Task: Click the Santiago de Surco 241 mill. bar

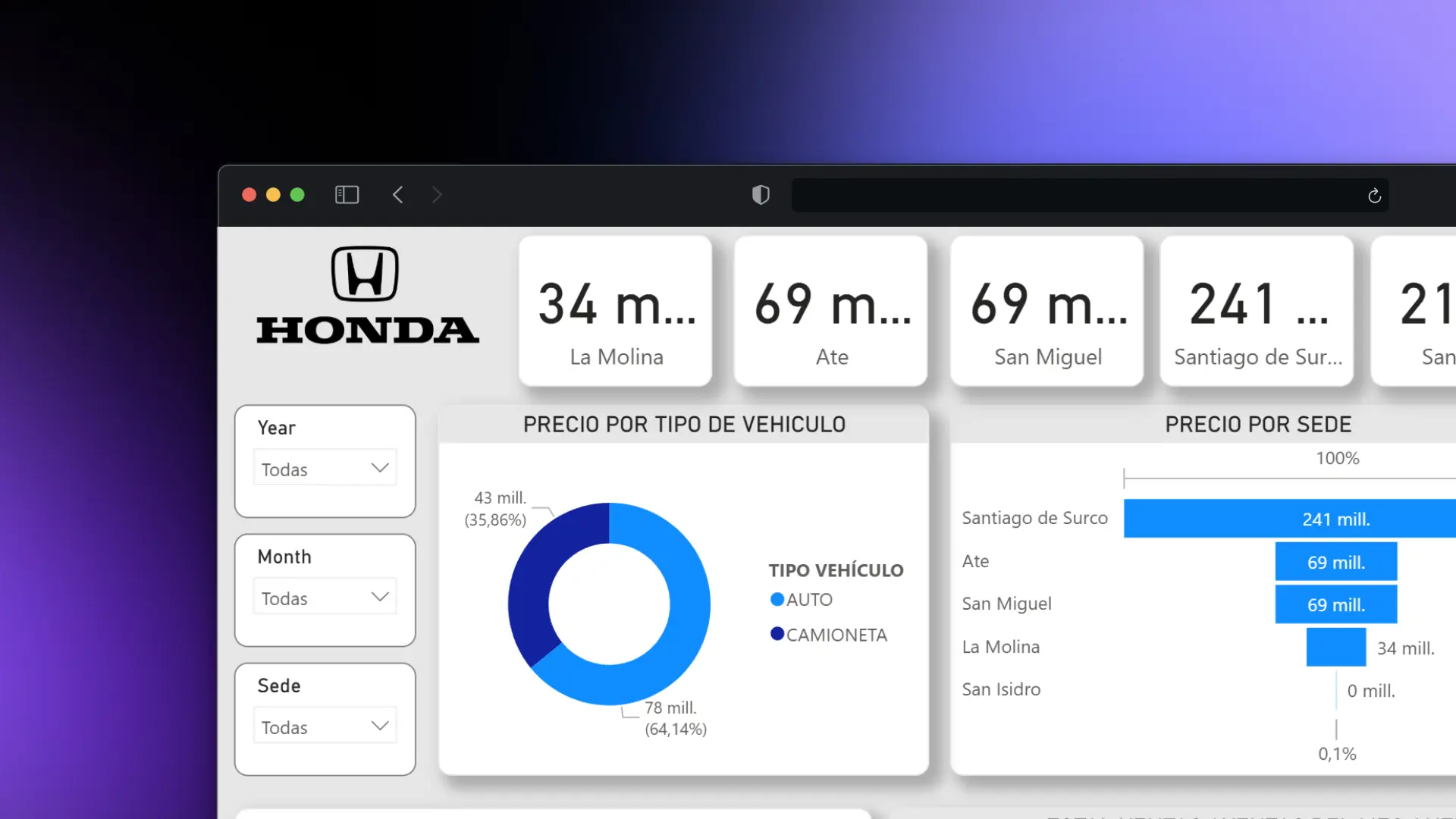Action: click(x=1290, y=519)
